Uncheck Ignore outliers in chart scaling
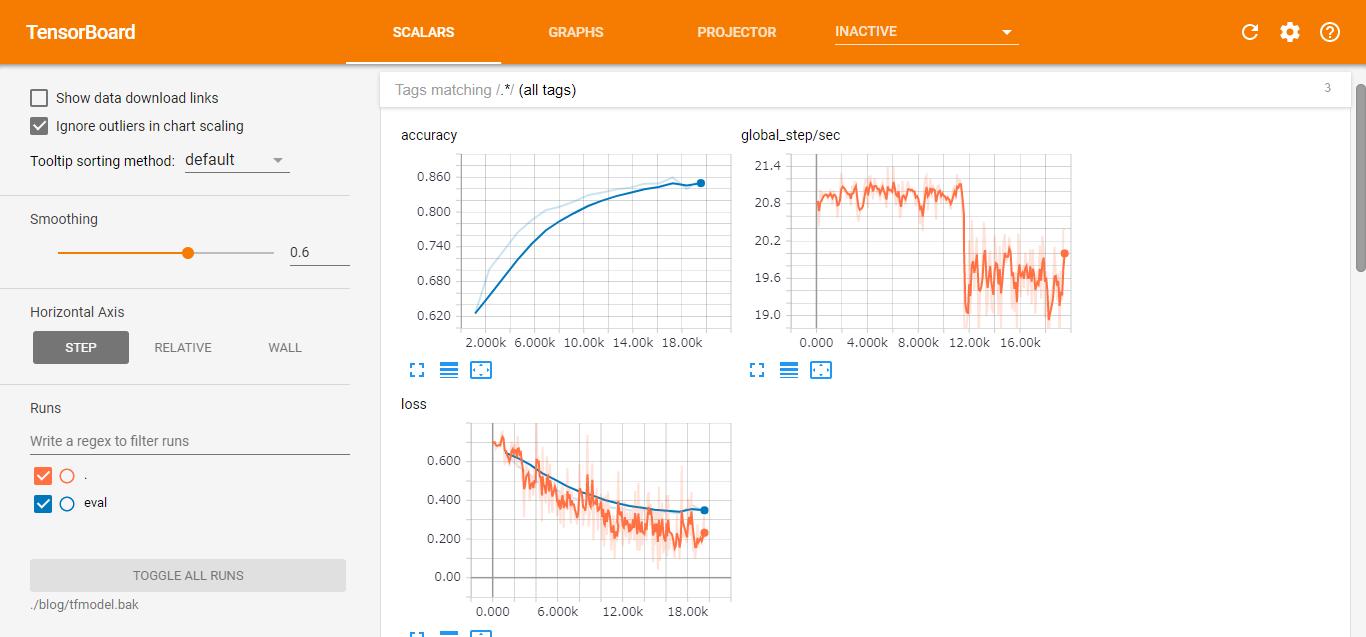Screen dimensions: 1366x637 tap(39, 126)
